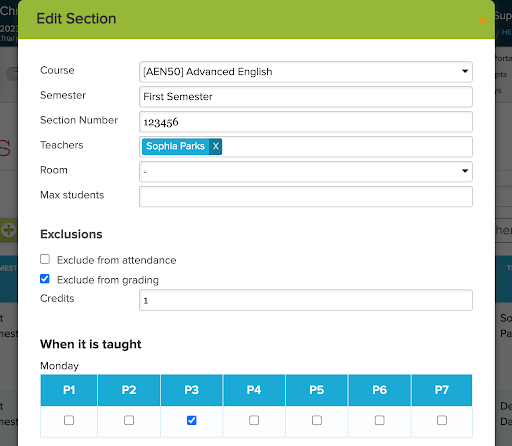
Task: Click the green plus add icon
Action: [9, 230]
